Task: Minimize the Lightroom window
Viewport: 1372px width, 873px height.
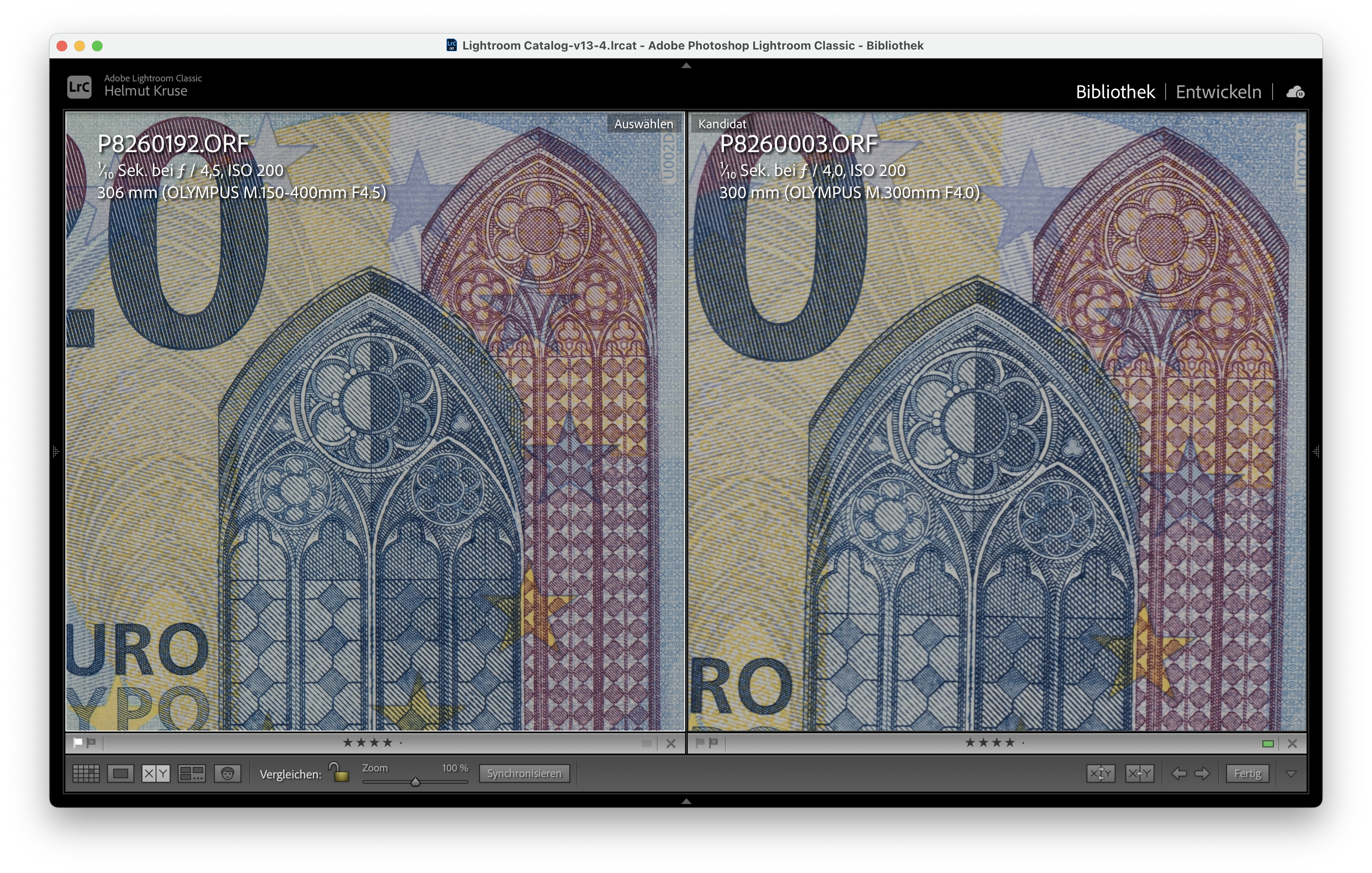Action: (80, 46)
